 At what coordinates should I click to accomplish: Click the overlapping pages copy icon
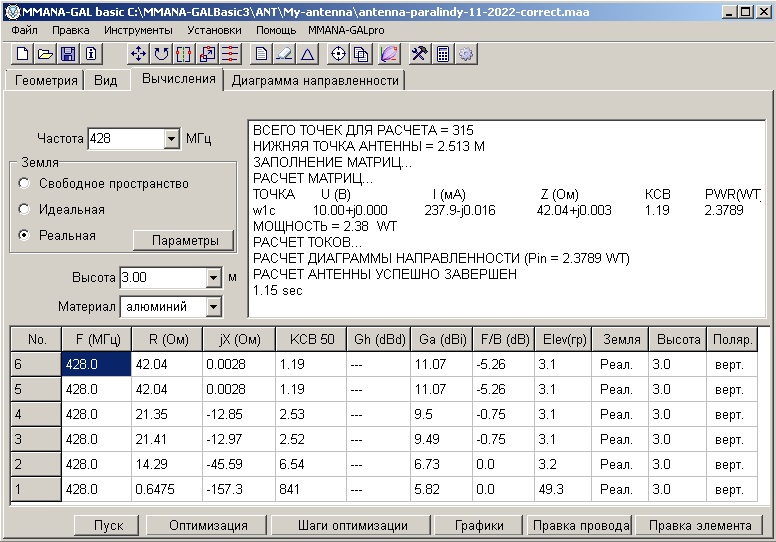(x=361, y=53)
